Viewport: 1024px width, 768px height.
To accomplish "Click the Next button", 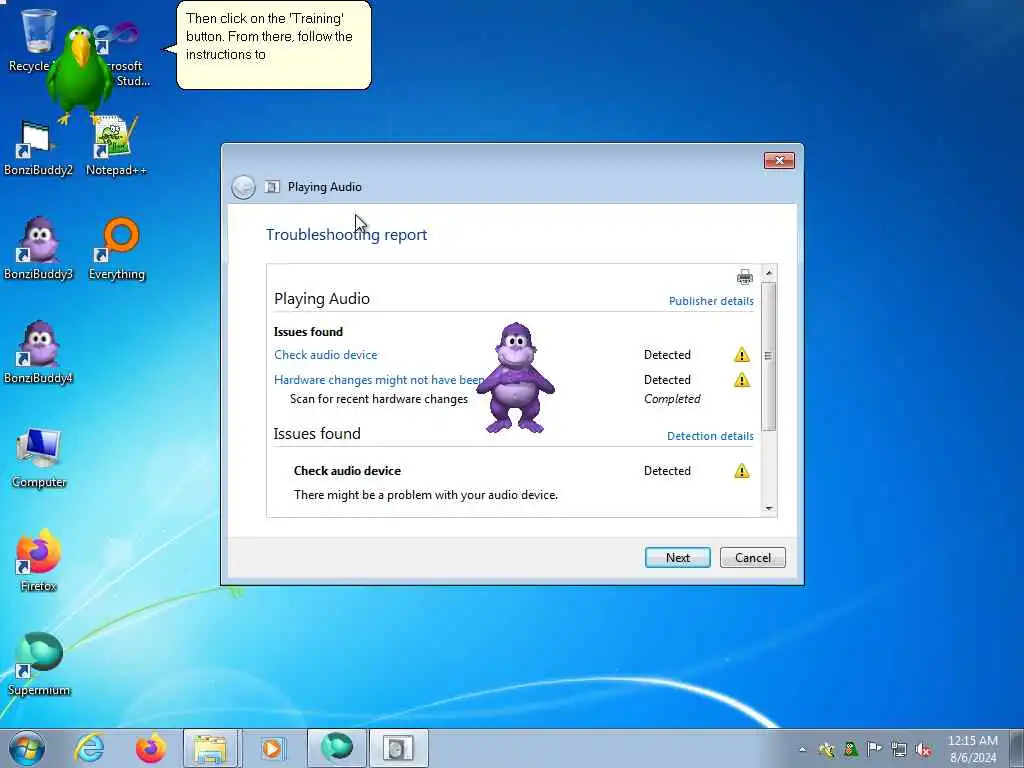I will point(678,558).
